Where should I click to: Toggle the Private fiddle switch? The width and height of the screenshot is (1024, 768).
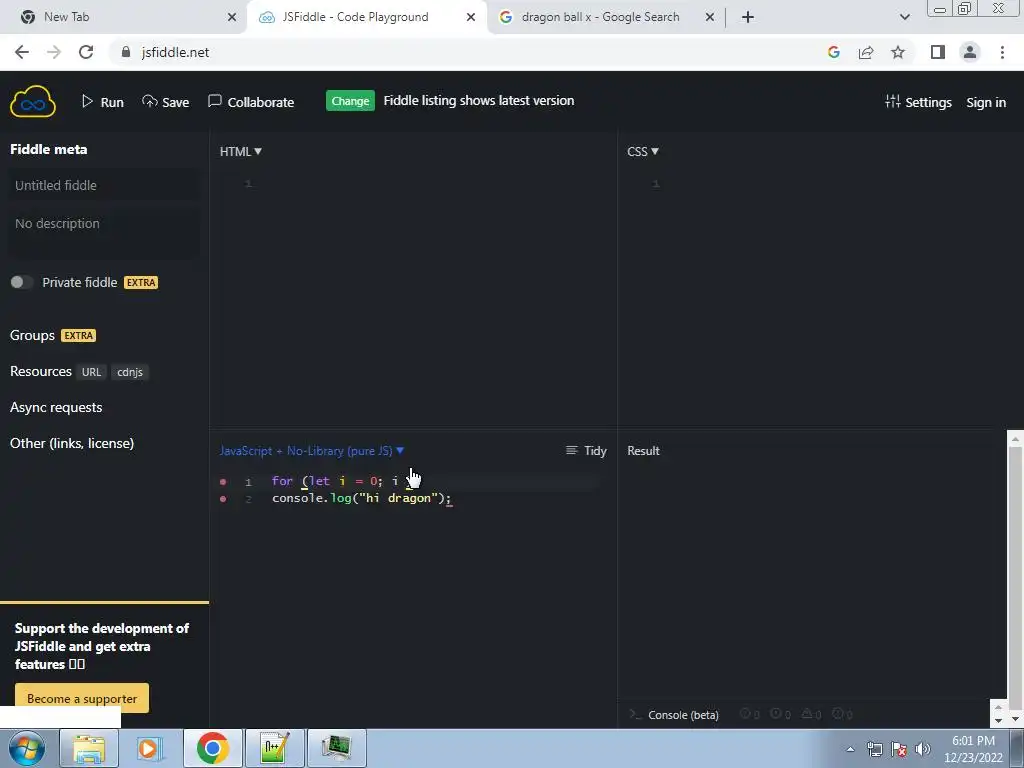(x=20, y=282)
